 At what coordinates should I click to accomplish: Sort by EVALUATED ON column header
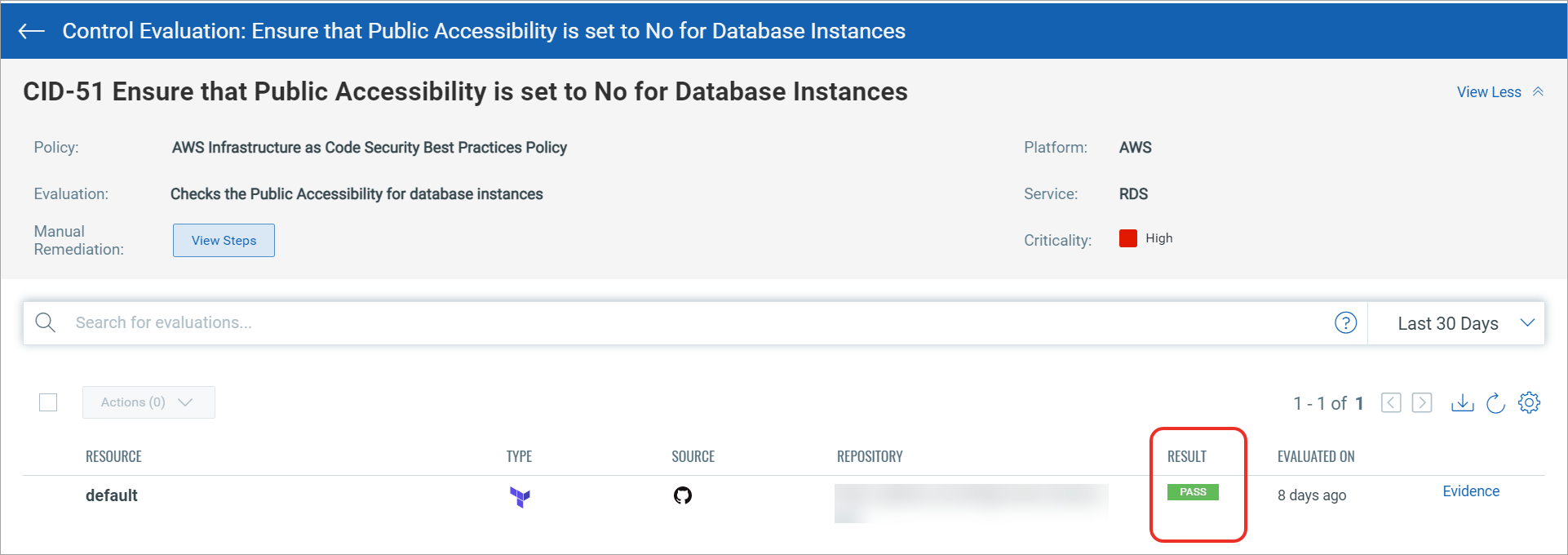click(x=1316, y=456)
